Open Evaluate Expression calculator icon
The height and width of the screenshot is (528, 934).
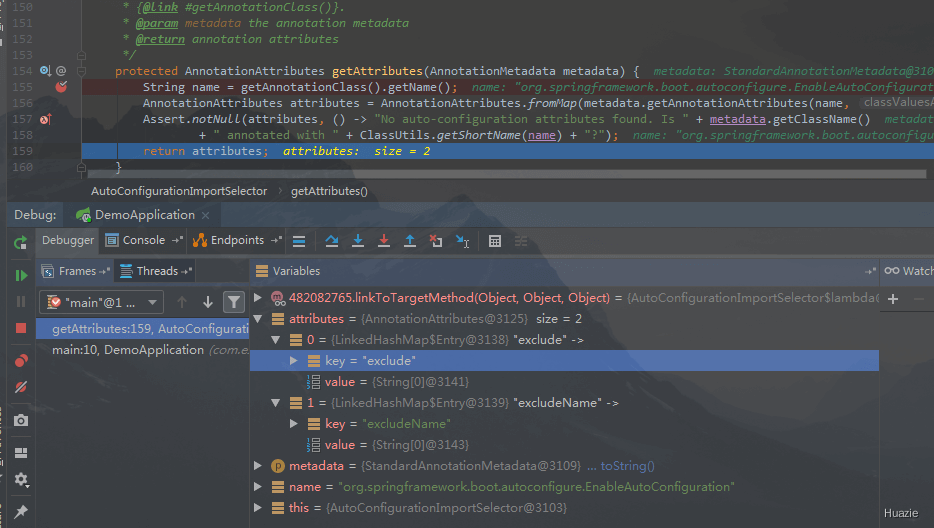[x=494, y=241]
